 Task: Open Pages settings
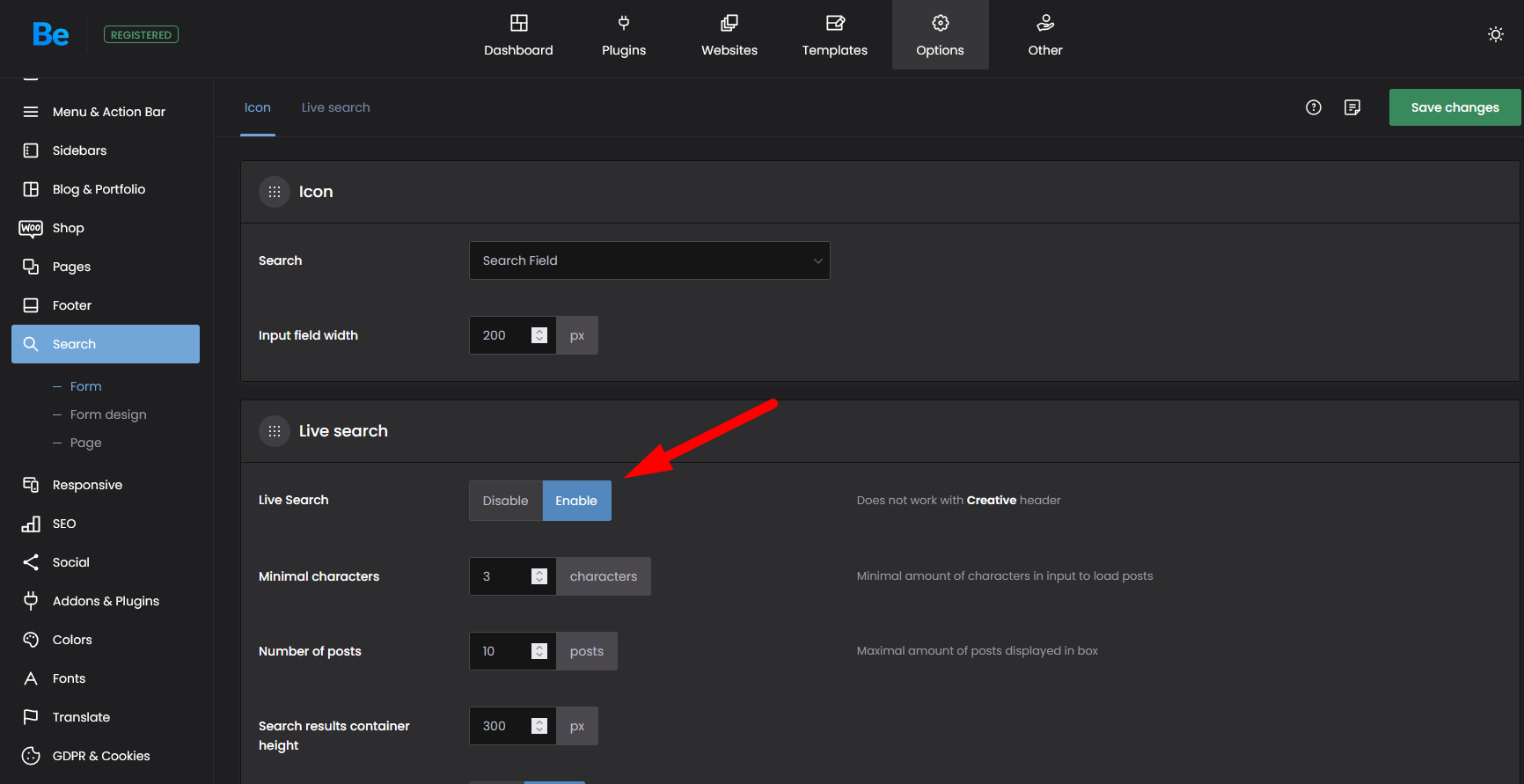pos(106,267)
